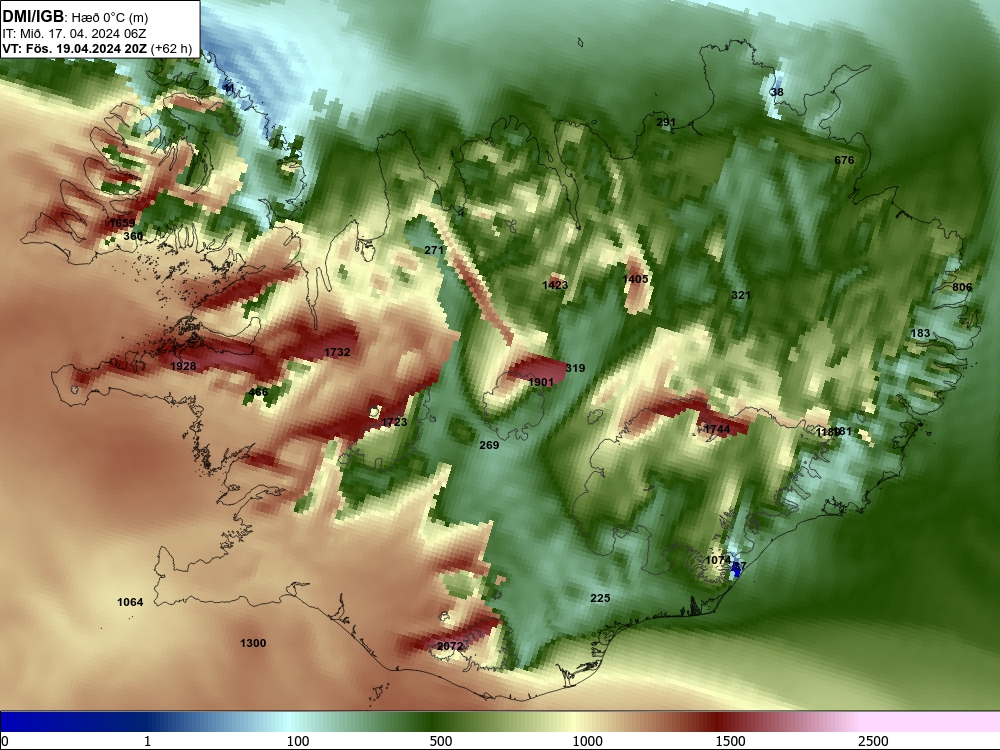Viewport: 1000px width, 750px height.
Task: Click the map value 806
Action: (x=962, y=287)
